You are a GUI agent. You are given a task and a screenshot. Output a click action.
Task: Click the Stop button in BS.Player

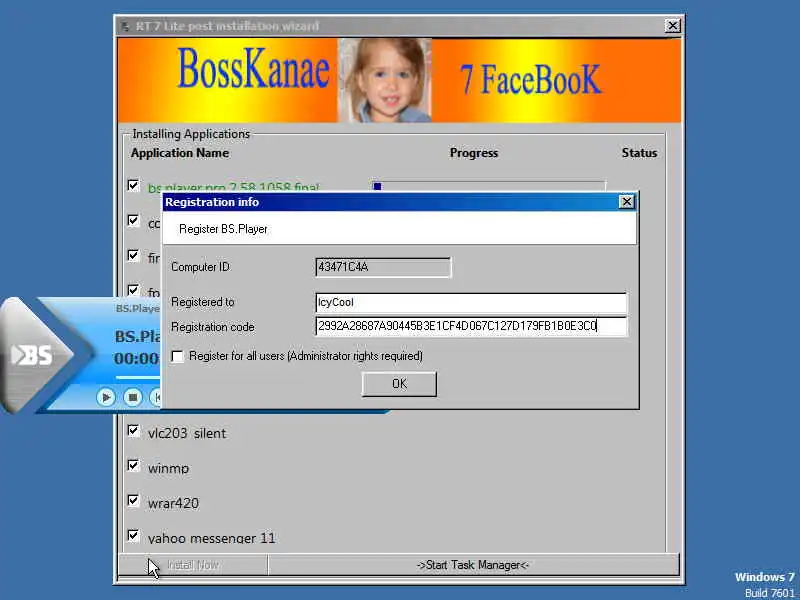pos(133,397)
